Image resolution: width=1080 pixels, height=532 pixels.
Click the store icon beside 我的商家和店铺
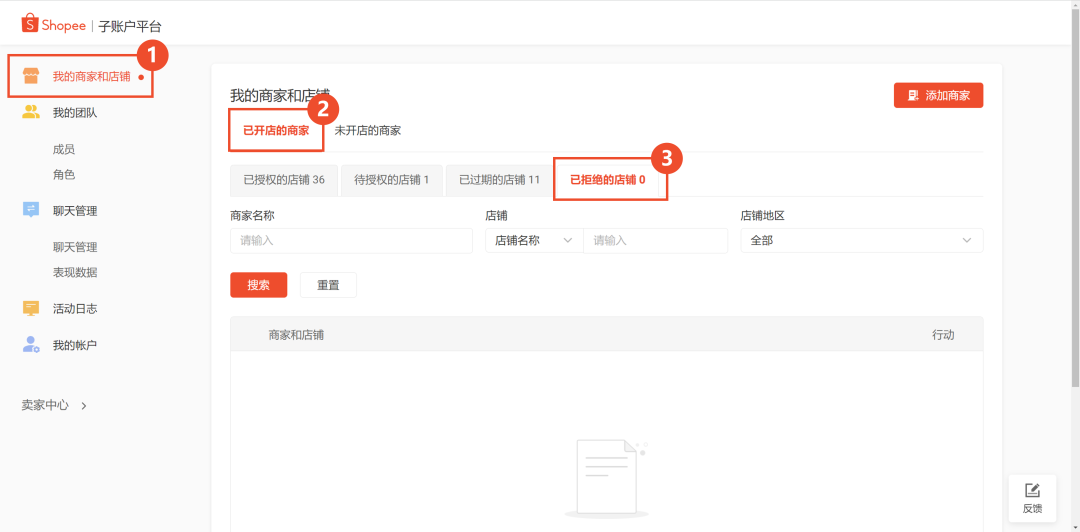31,76
